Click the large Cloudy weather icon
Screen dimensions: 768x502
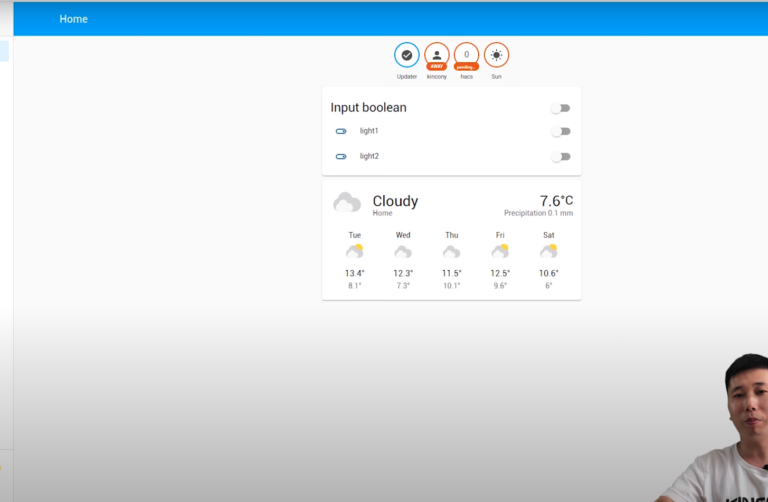click(347, 203)
